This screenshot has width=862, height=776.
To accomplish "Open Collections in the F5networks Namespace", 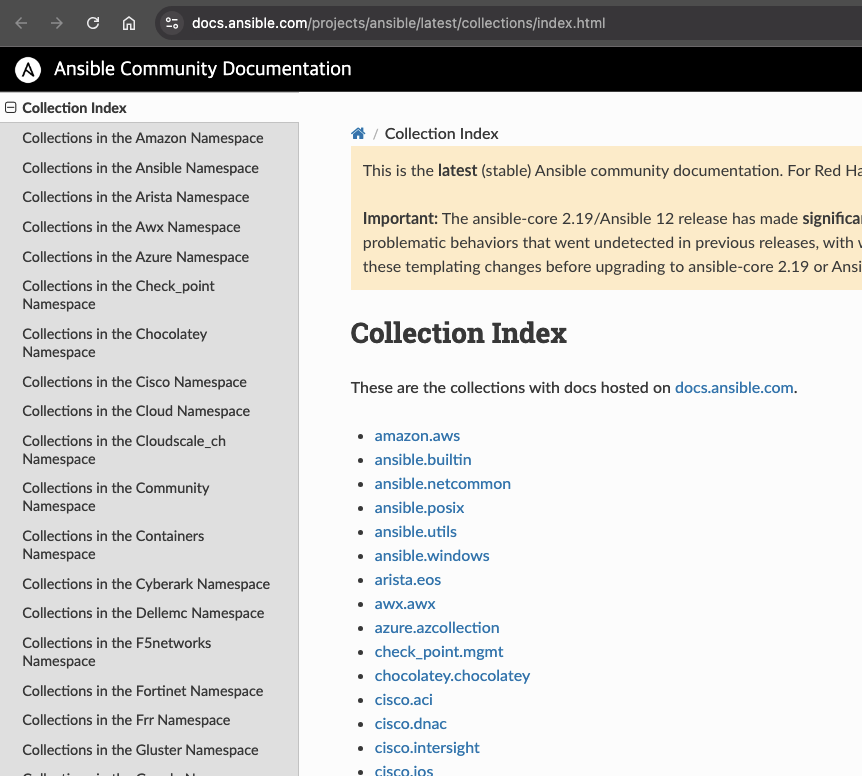I will pyautogui.click(x=117, y=652).
